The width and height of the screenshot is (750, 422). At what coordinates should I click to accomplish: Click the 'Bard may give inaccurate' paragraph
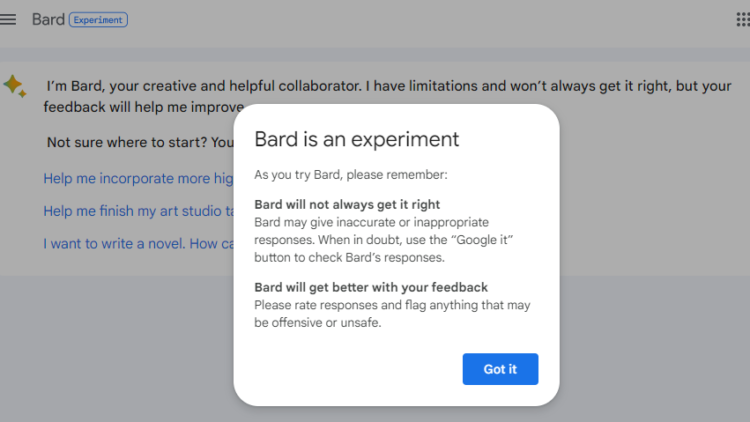tap(383, 240)
